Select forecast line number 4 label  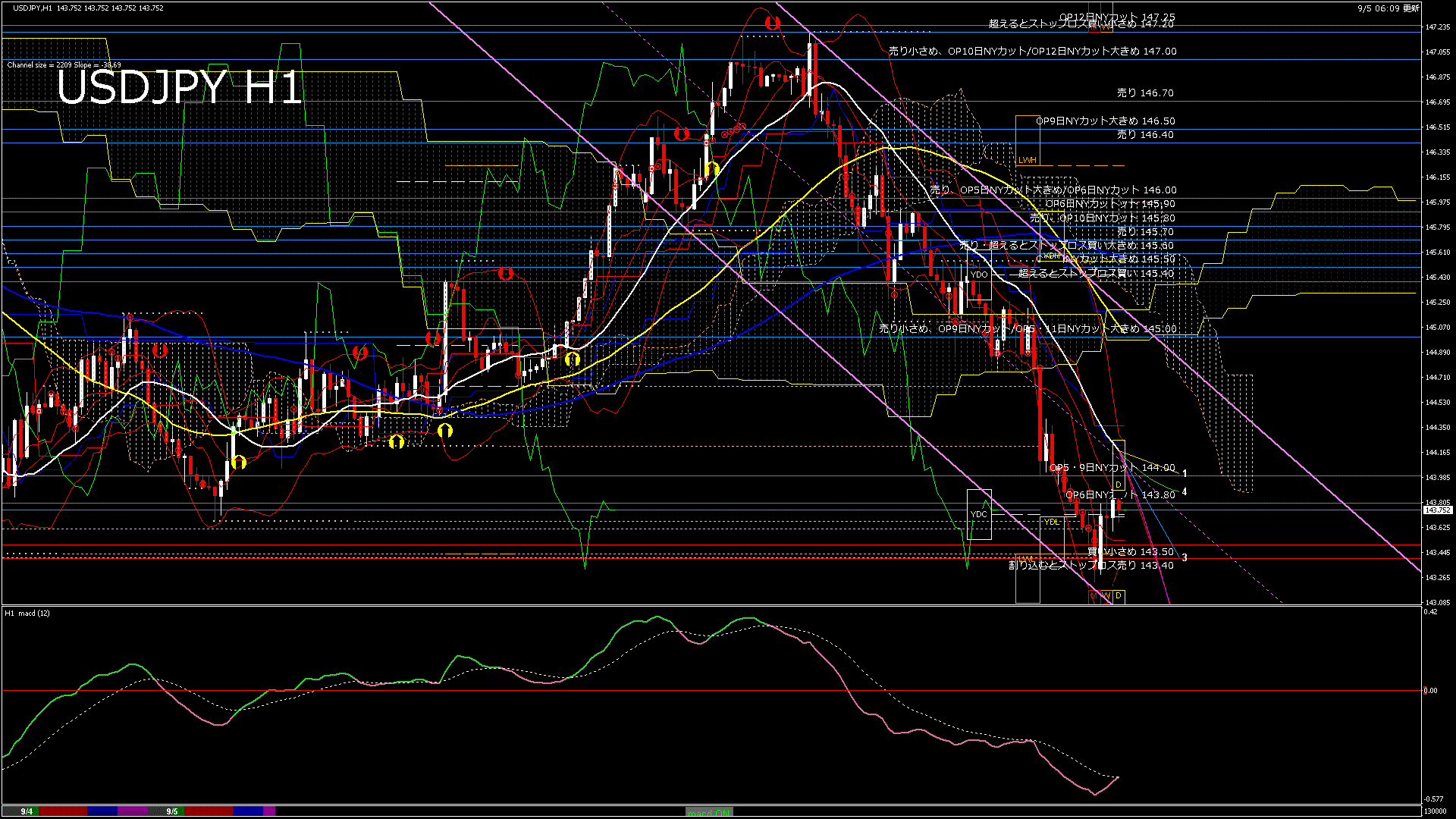click(1185, 491)
